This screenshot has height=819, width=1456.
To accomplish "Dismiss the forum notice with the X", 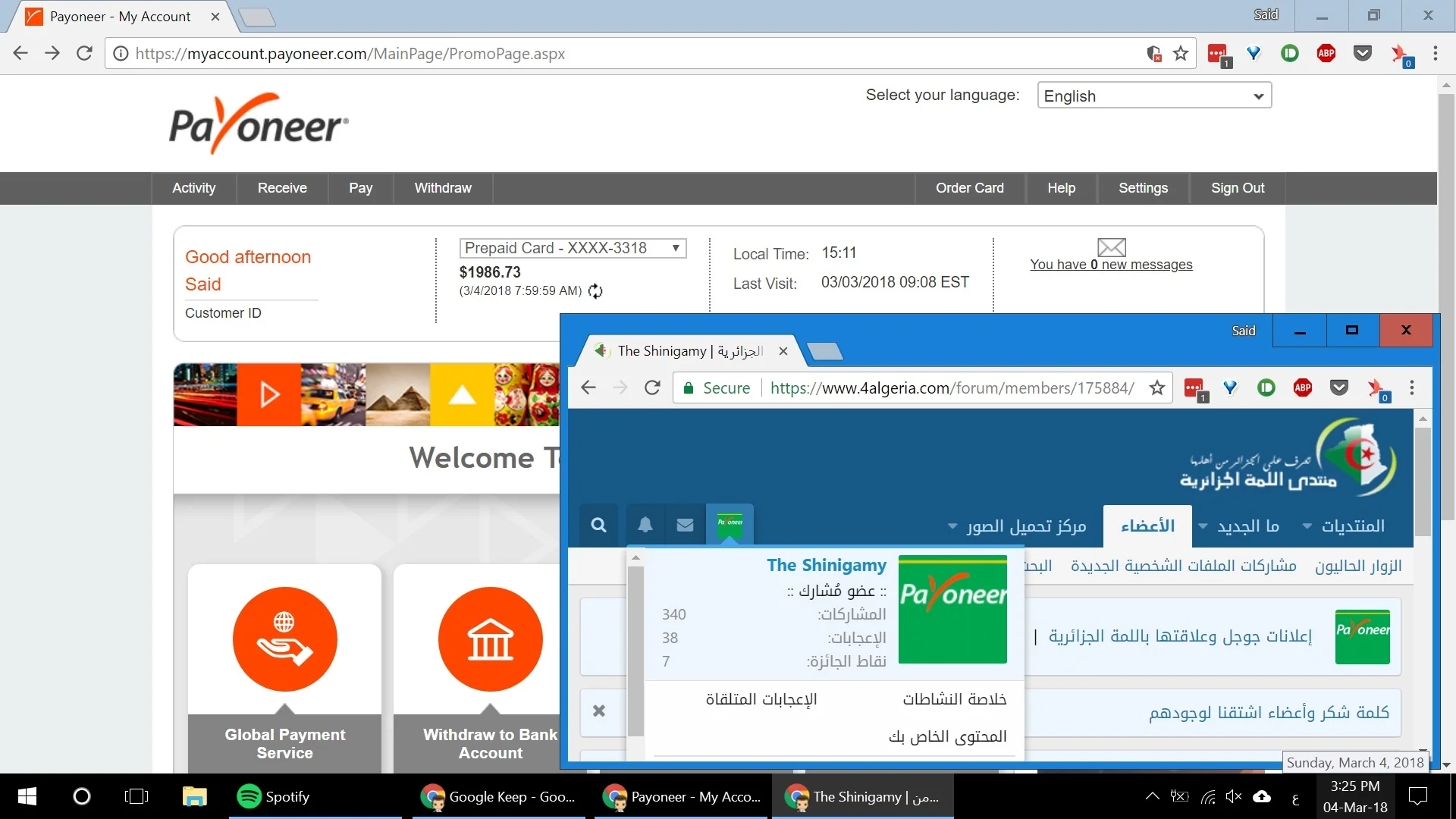I will tap(599, 711).
